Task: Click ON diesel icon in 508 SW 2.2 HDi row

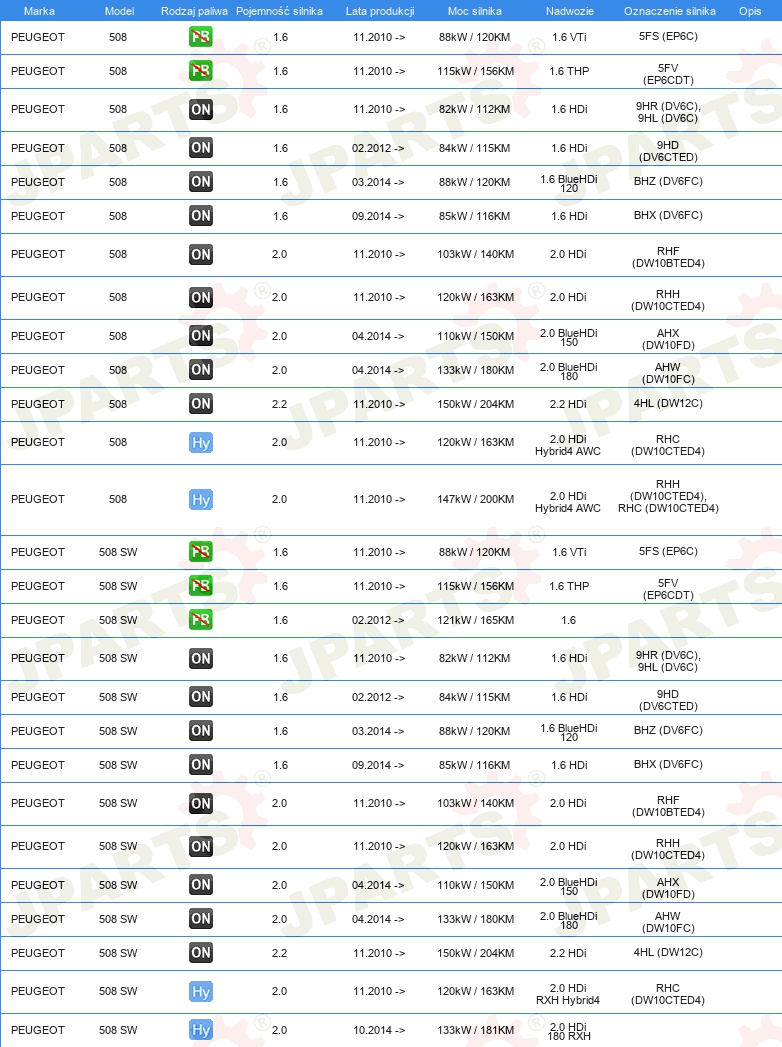Action: [x=201, y=953]
